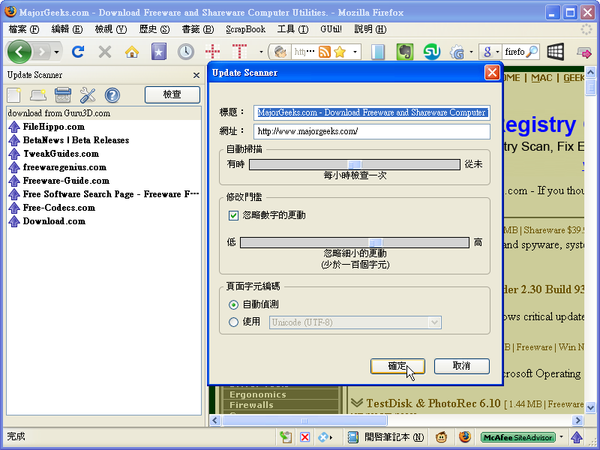600x450 pixels.
Task: Open the History clock icon
Action: (186, 52)
